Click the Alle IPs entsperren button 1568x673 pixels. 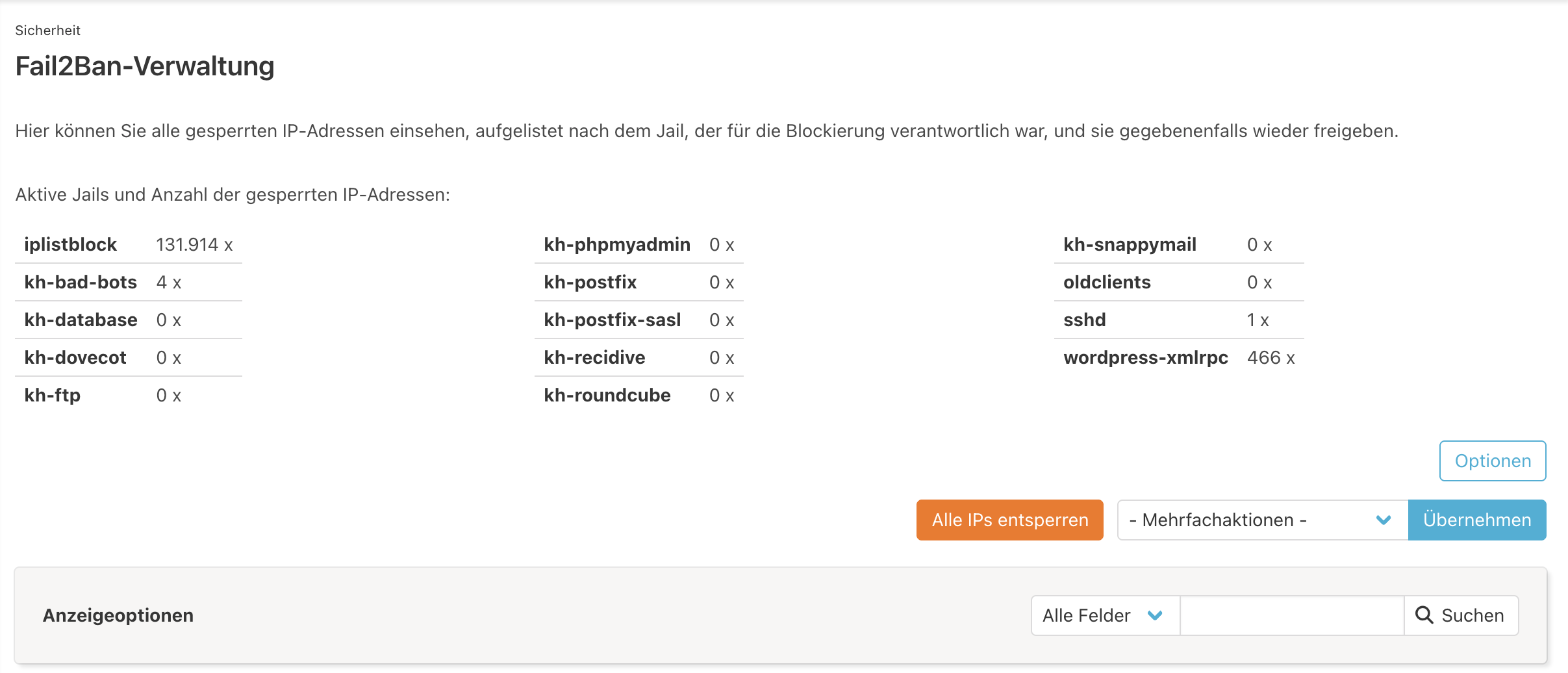click(x=1009, y=520)
